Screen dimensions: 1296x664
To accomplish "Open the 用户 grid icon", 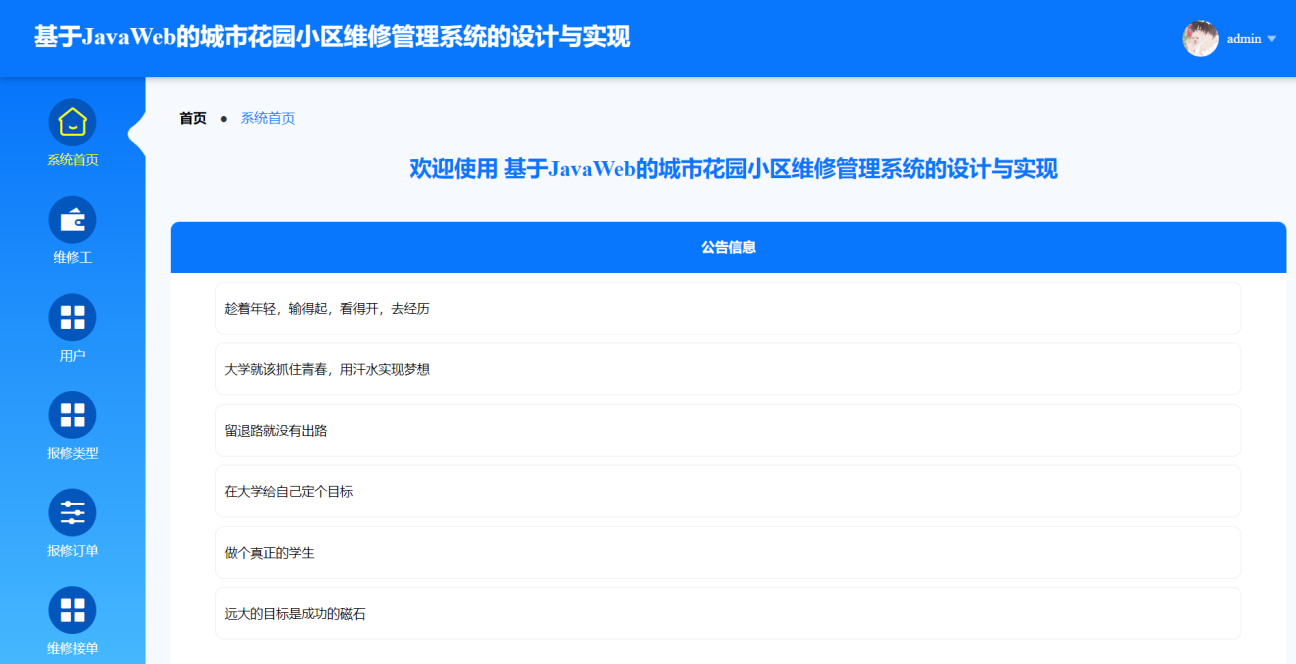I will click(x=73, y=317).
